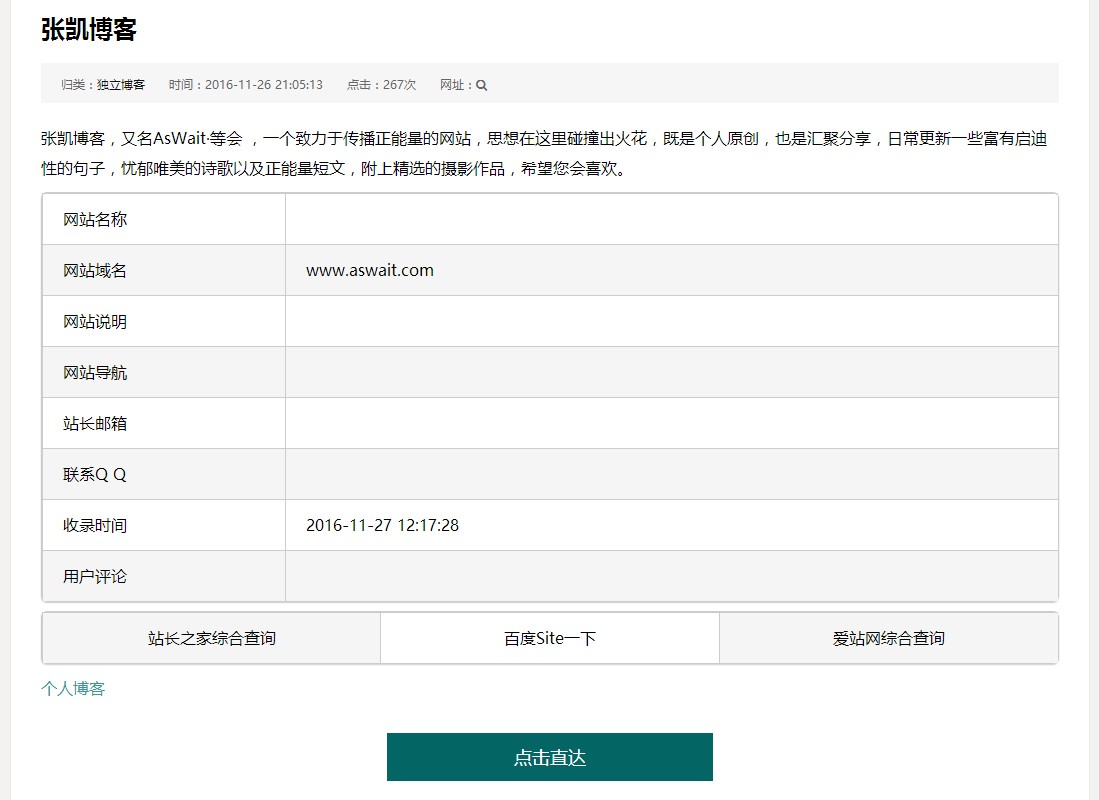Open the 爱站网综合查询 lookup
Viewport: 1099px width, 800px height.
coord(888,638)
